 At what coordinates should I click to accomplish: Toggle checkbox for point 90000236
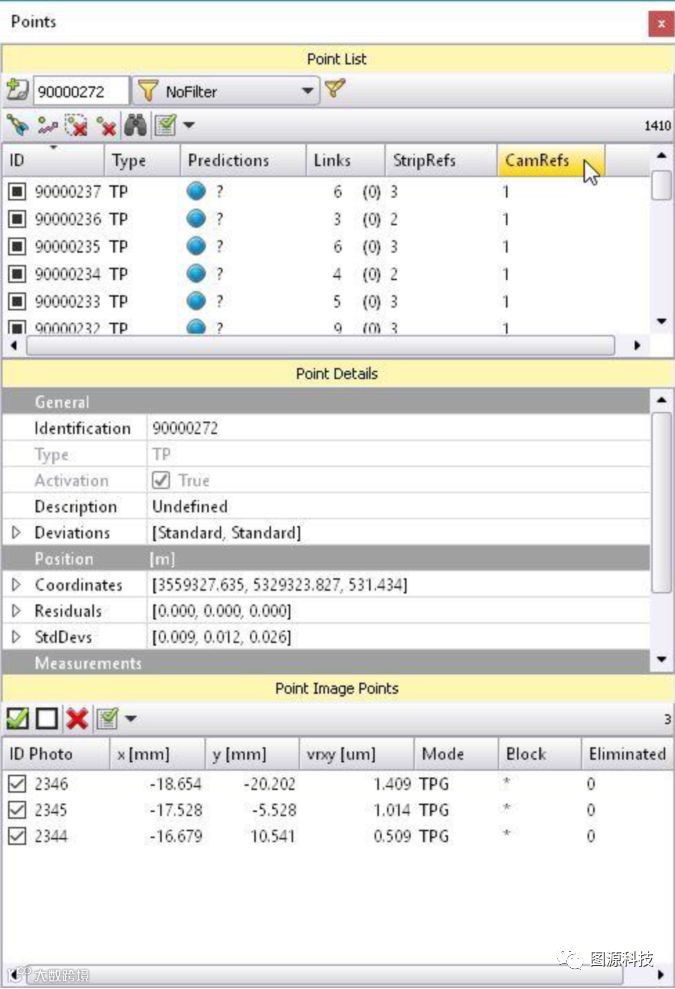click(17, 219)
